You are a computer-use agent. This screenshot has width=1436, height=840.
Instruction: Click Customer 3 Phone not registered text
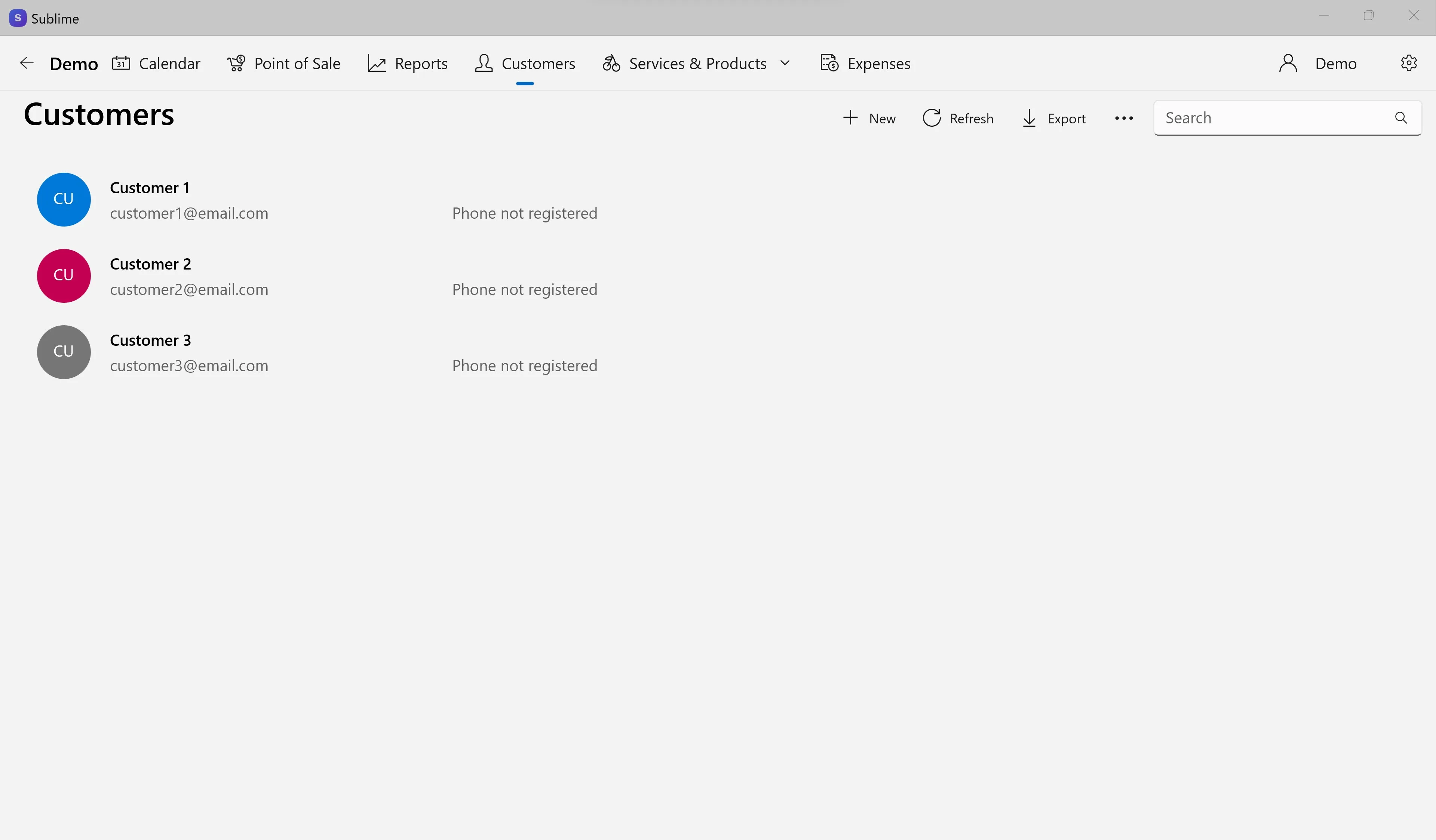click(x=524, y=366)
